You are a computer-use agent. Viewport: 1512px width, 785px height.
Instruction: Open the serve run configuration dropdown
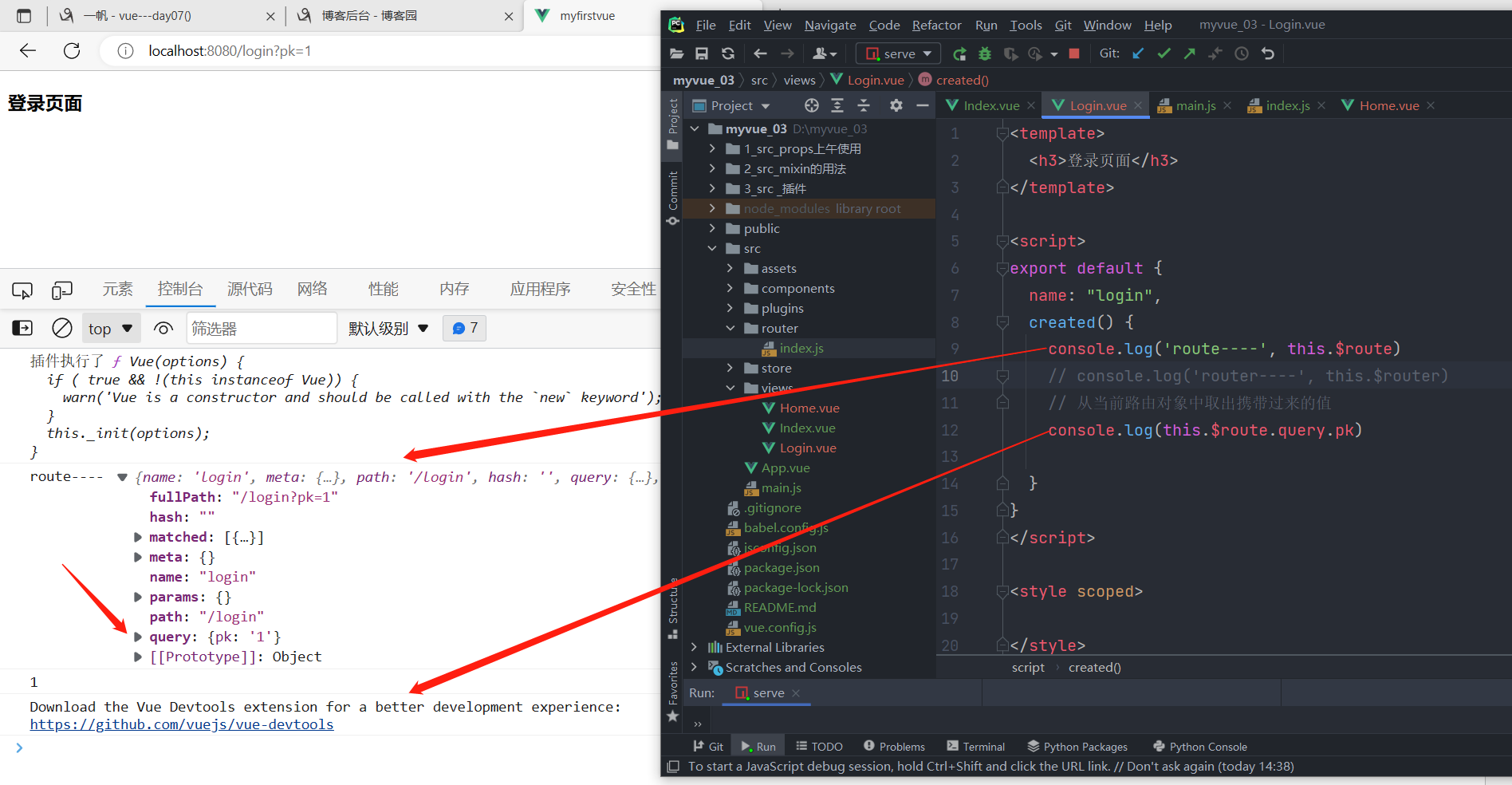pyautogui.click(x=898, y=53)
